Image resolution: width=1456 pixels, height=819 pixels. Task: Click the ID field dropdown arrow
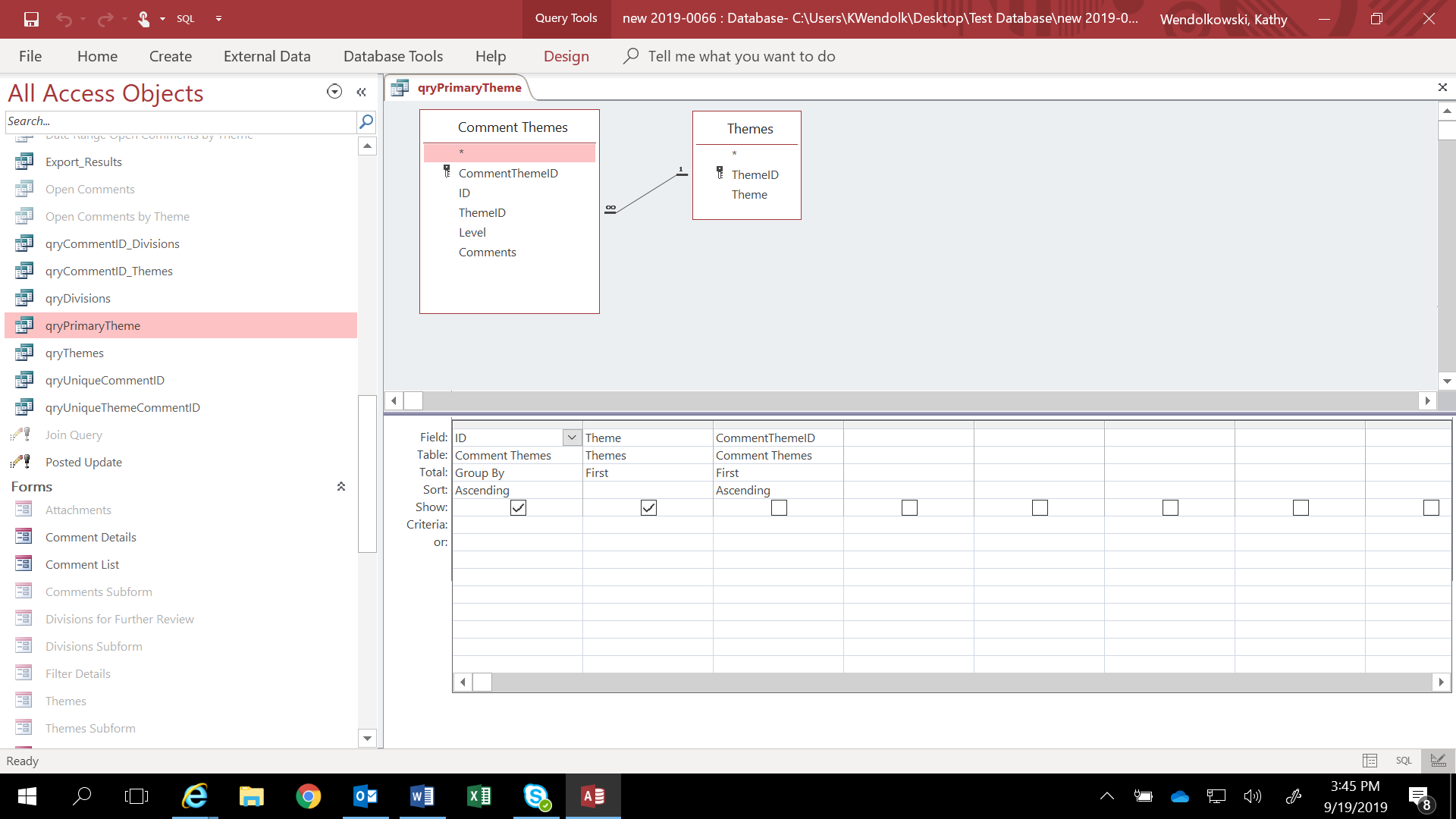click(572, 437)
